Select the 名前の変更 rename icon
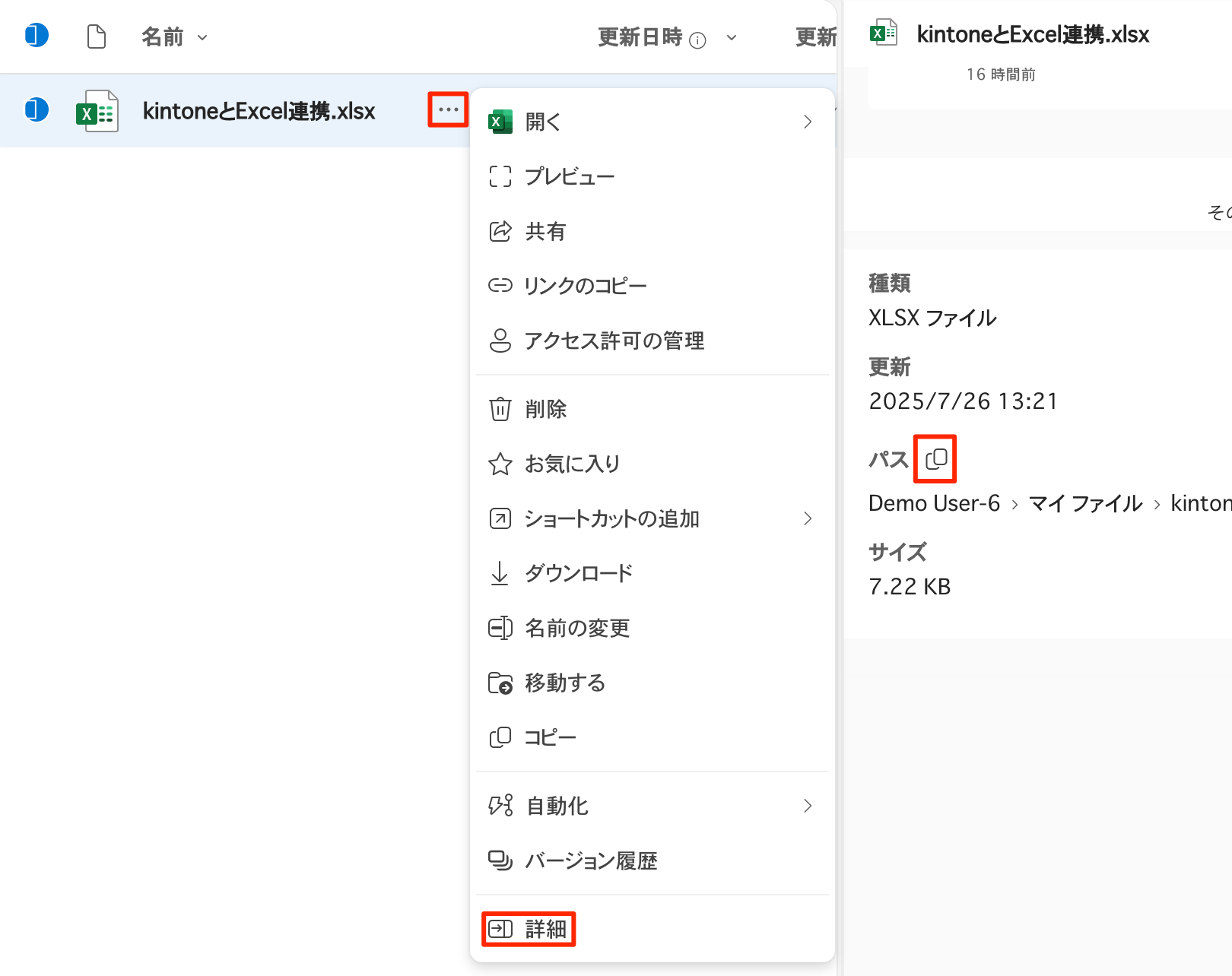 tap(500, 628)
